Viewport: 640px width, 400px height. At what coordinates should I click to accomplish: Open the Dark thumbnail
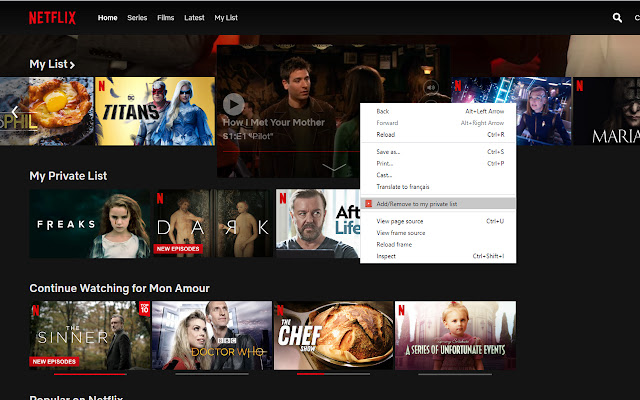(212, 223)
